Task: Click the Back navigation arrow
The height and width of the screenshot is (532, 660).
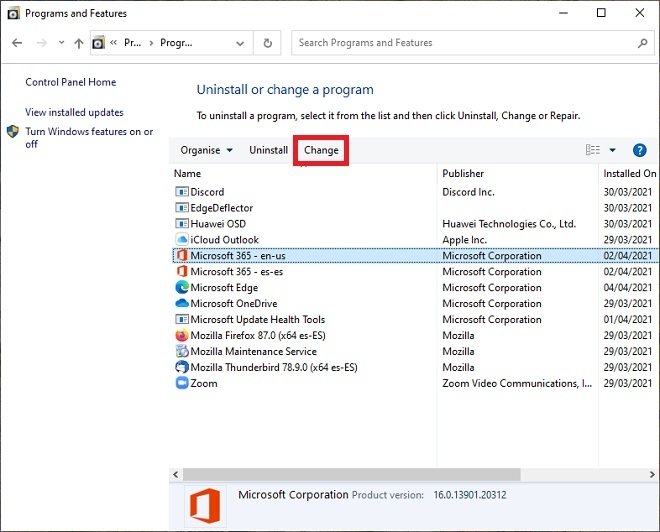Action: click(x=17, y=43)
